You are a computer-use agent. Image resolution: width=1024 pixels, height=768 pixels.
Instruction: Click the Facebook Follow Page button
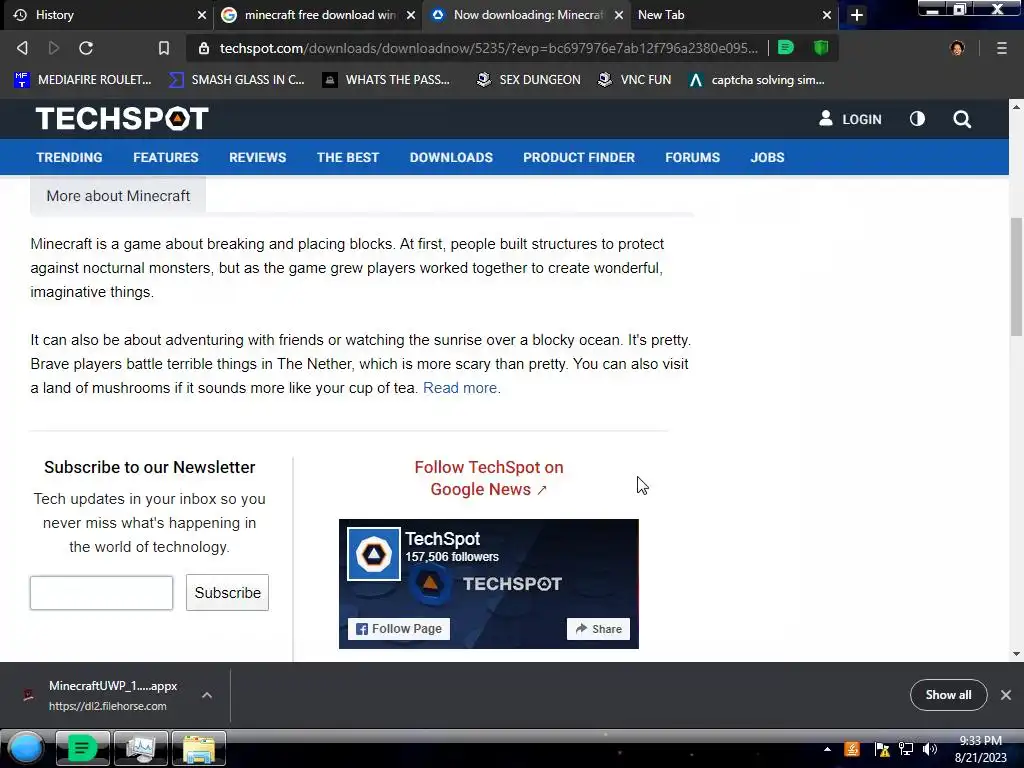pyautogui.click(x=399, y=629)
